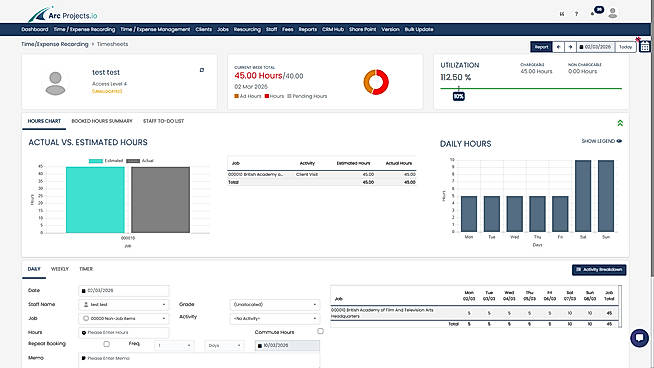Click the Today button
Screen dimensions: 654x368
(625, 47)
